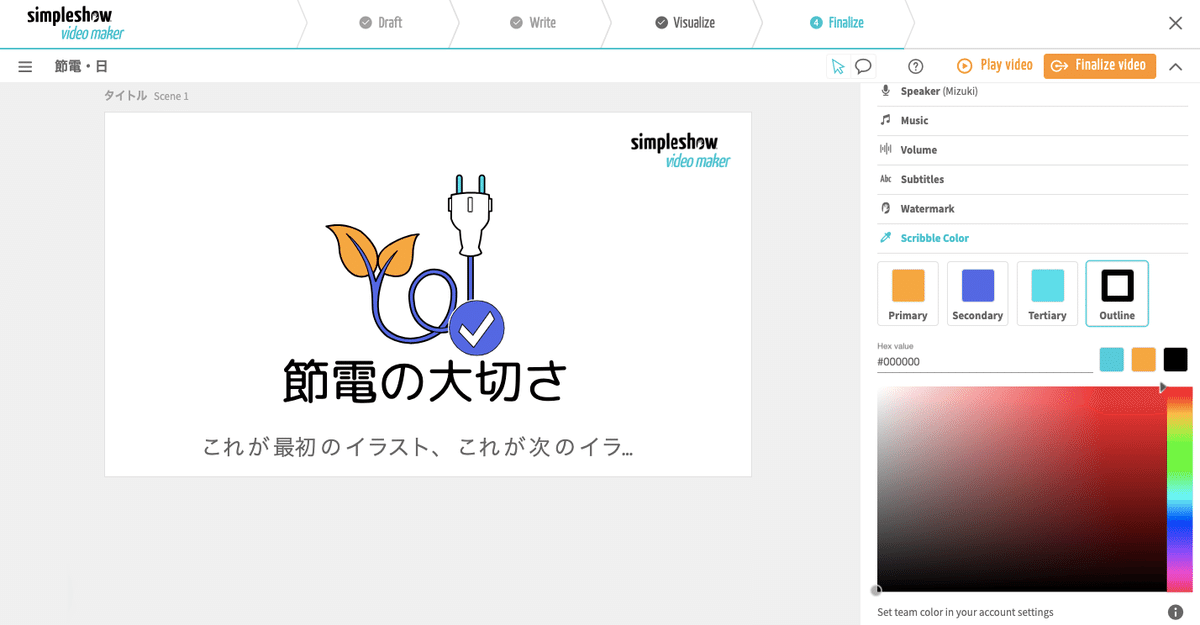Click the subtitle text これが最初のイラスト
The height and width of the screenshot is (625, 1200).
pyautogui.click(x=418, y=446)
